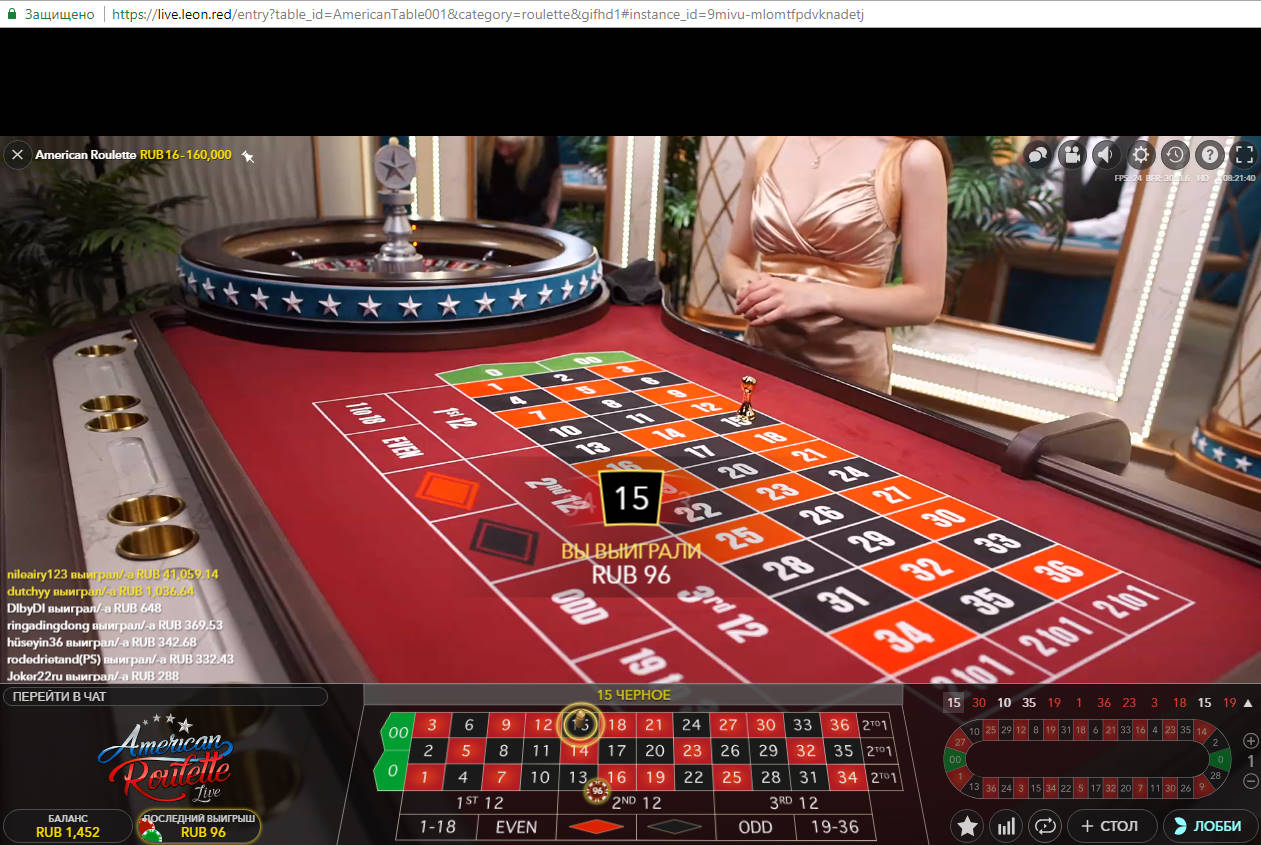Increase value with plus stepper
The width and height of the screenshot is (1261, 845).
(1250, 741)
